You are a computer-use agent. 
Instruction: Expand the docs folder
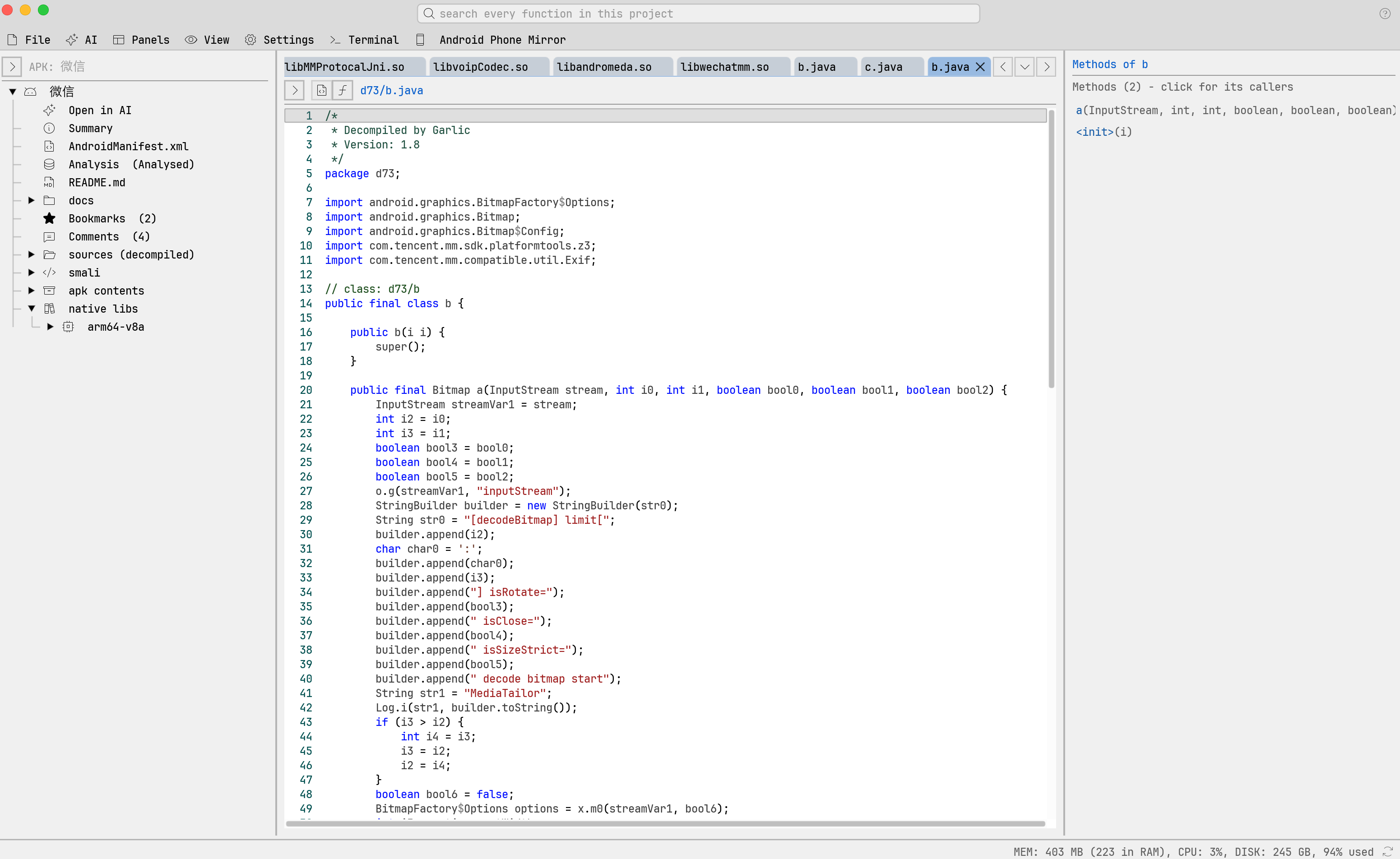[32, 200]
